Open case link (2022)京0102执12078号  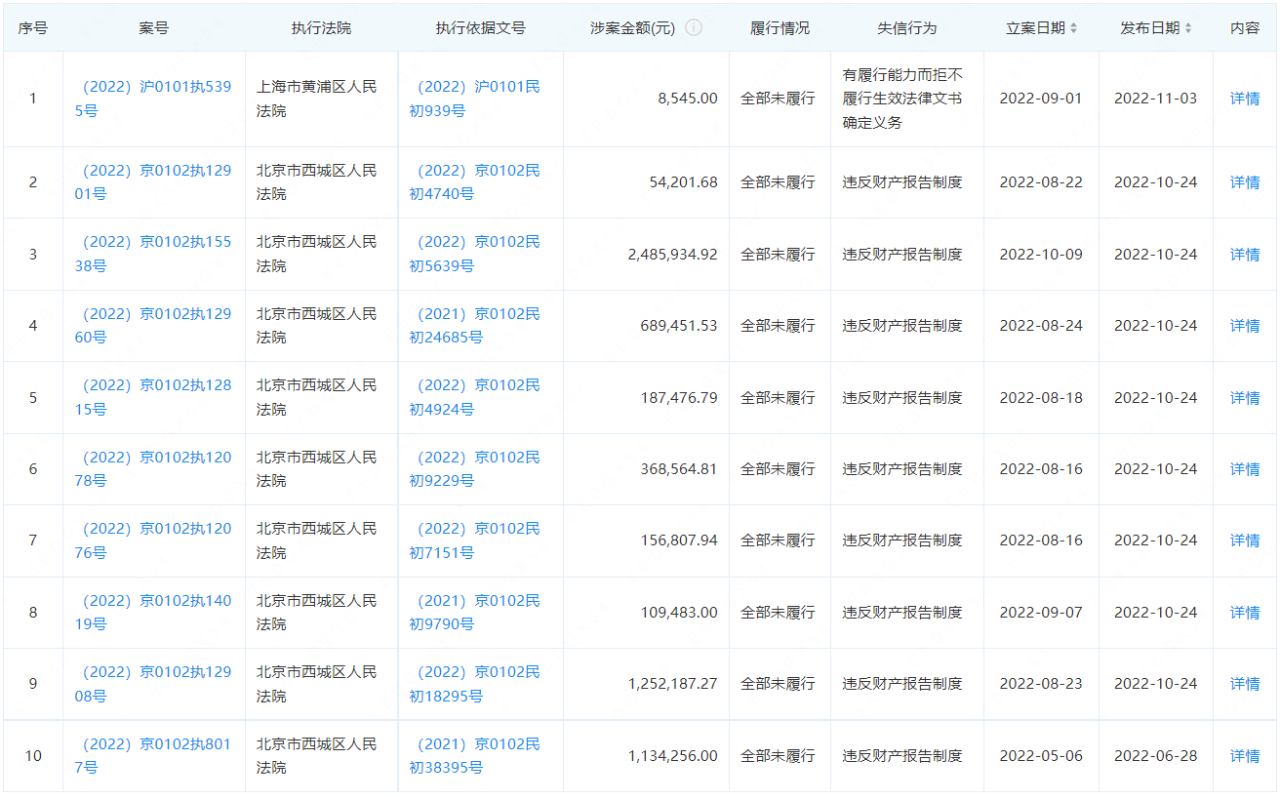pos(153,469)
